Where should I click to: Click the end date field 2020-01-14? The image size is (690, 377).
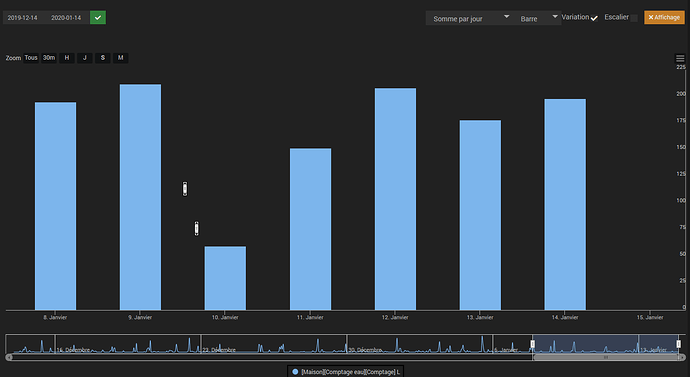point(66,18)
